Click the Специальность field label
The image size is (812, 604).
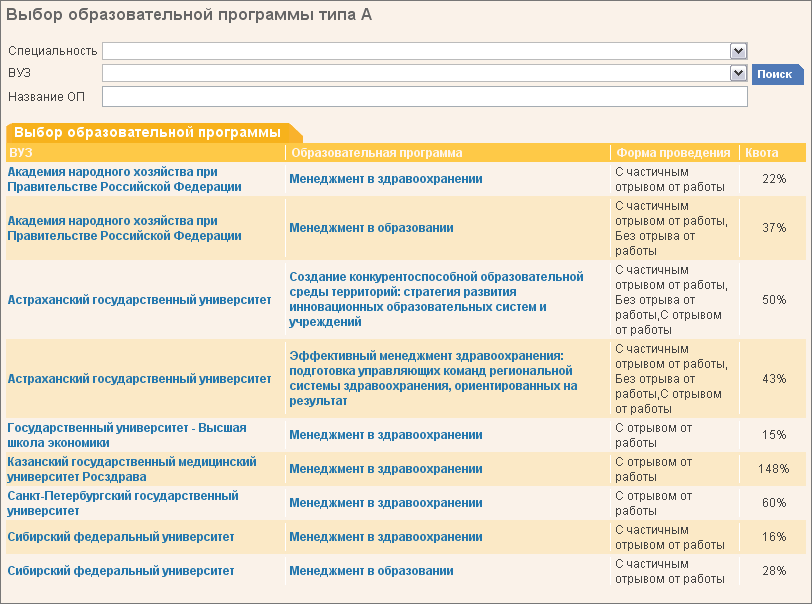pyautogui.click(x=52, y=51)
